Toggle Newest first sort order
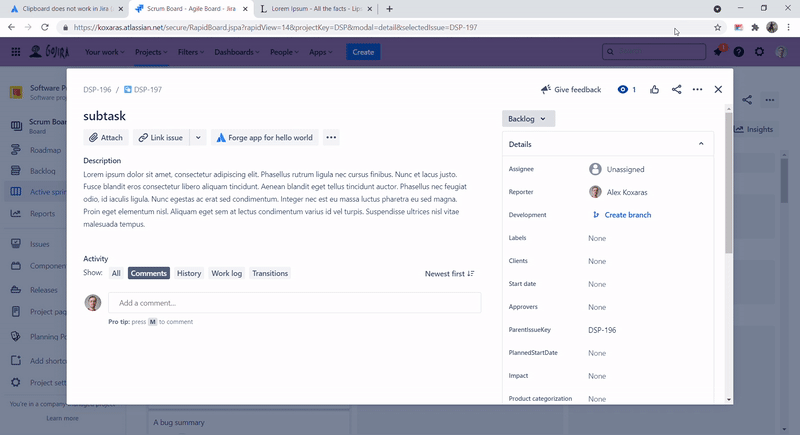800x435 pixels. [449, 274]
